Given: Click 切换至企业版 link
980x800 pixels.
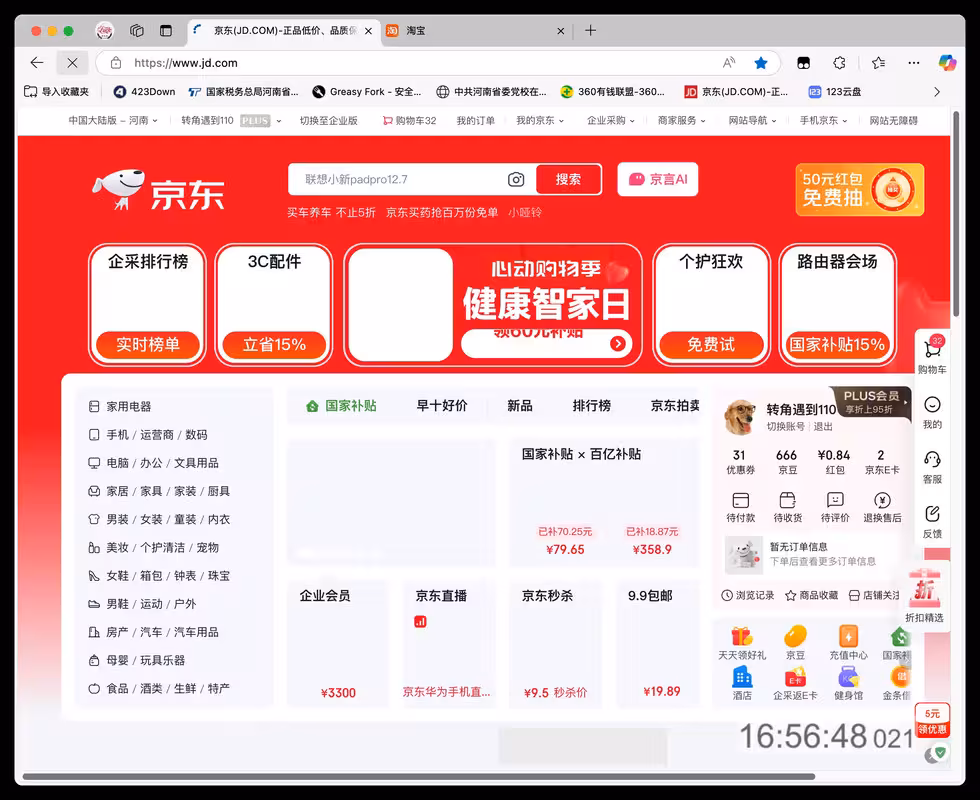Looking at the screenshot, I should coord(329,121).
